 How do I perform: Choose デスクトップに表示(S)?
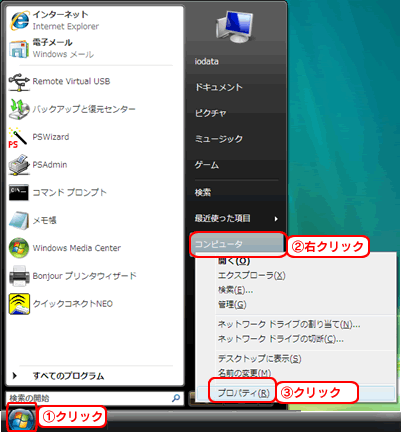click(260, 358)
